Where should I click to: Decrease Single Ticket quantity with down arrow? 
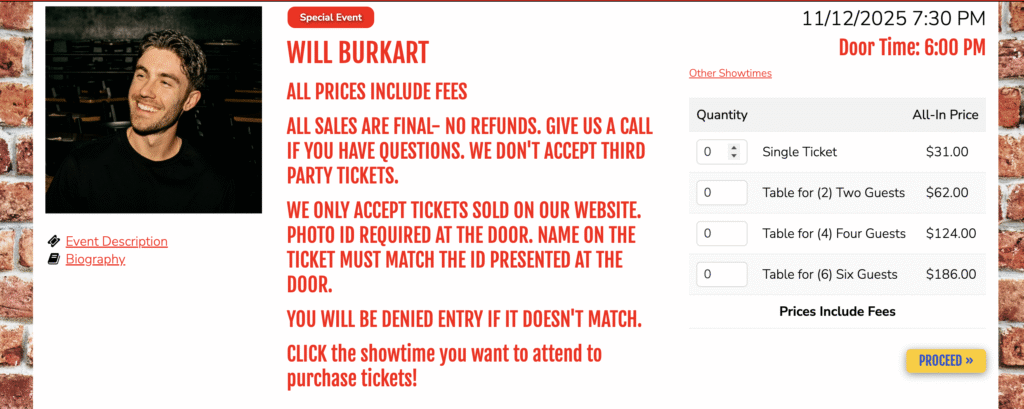point(735,156)
